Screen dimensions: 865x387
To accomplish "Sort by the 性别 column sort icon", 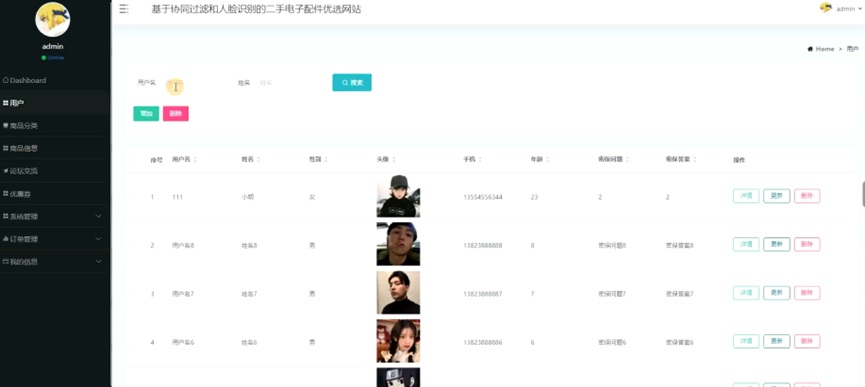I will pos(326,160).
